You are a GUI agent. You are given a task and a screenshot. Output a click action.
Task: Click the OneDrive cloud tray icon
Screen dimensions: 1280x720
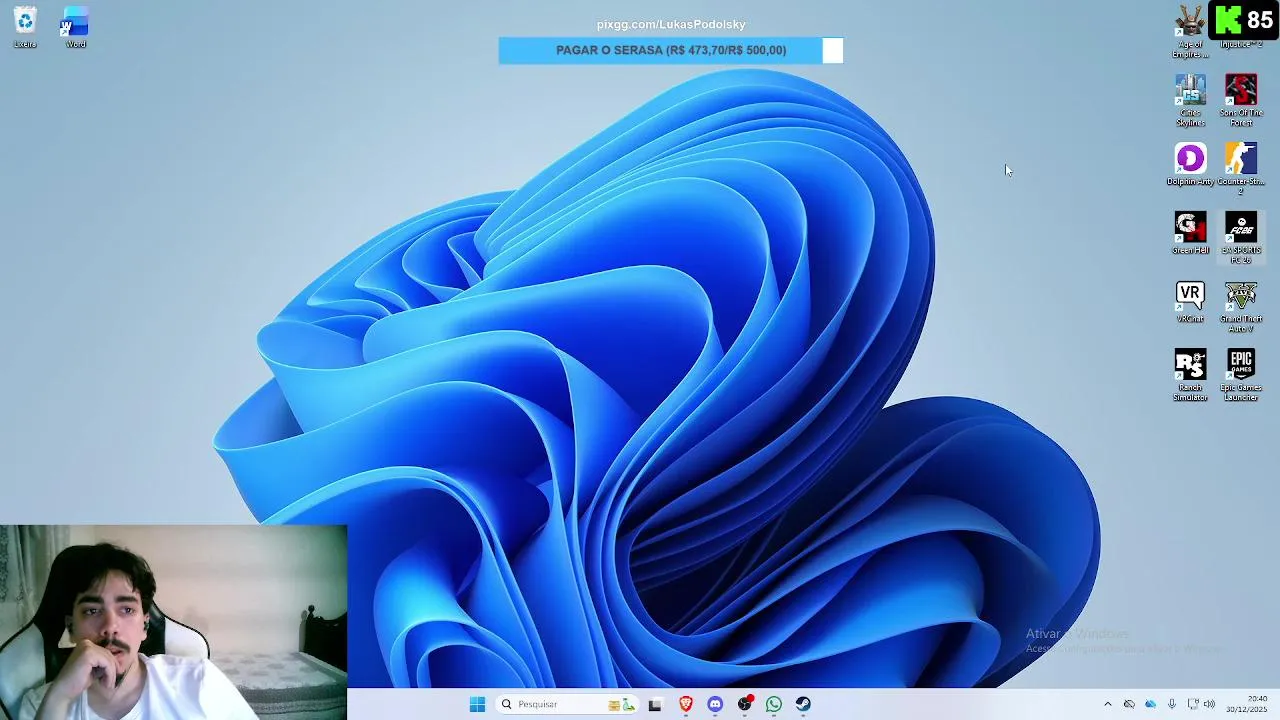[x=1150, y=704]
